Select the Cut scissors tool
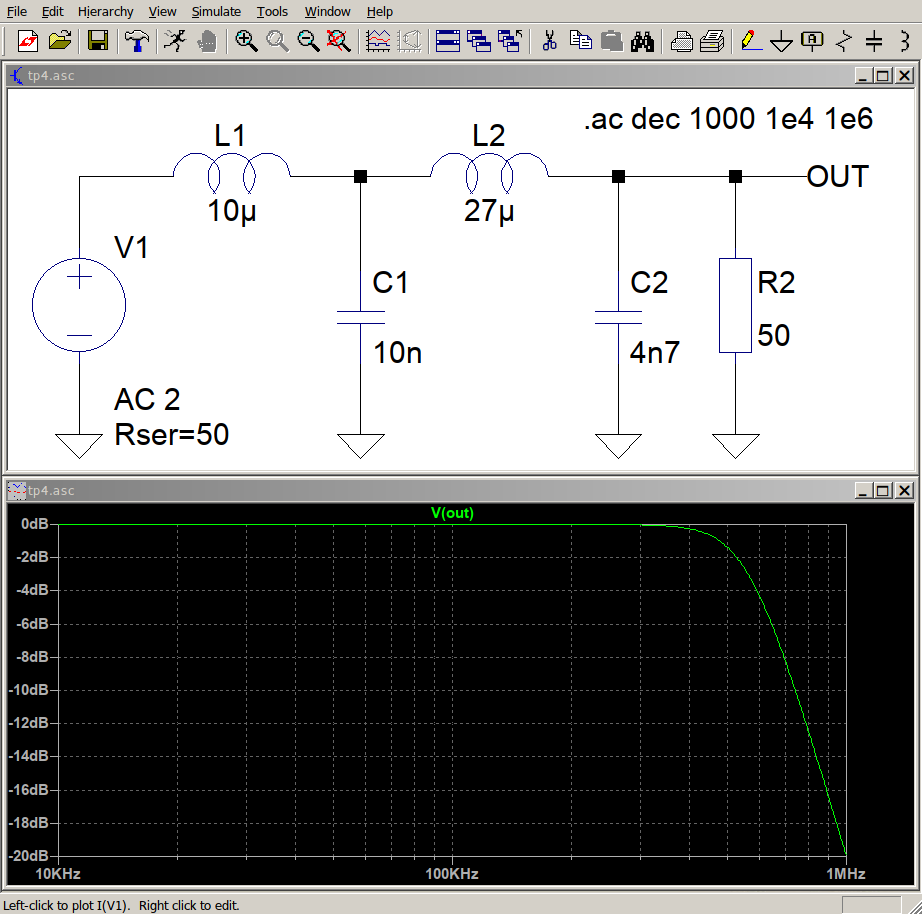This screenshot has height=914, width=922. point(549,41)
